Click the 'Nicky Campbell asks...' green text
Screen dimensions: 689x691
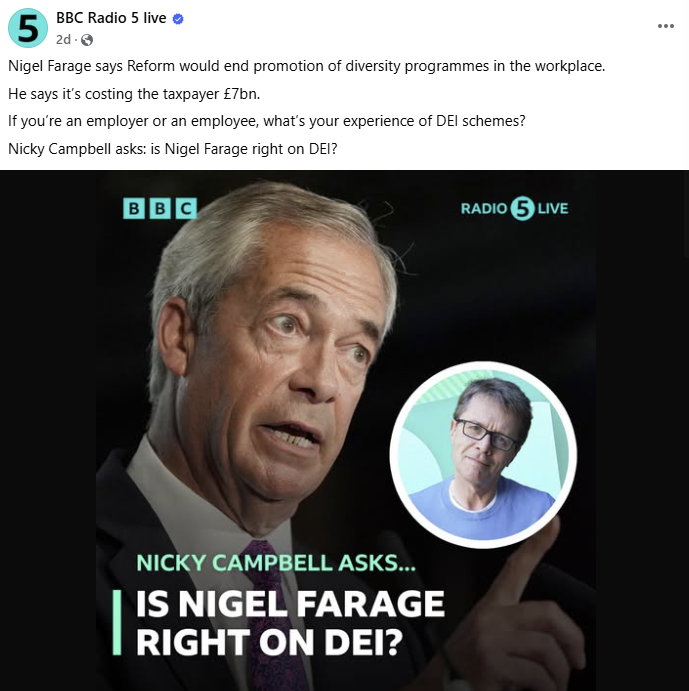[x=276, y=563]
